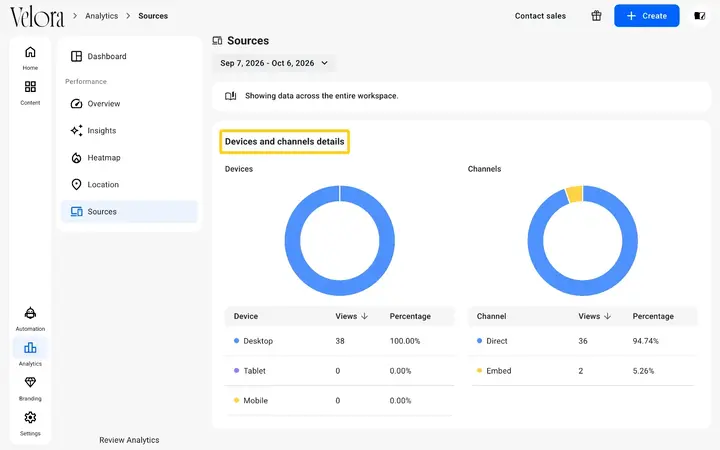Click the 36 views value
This screenshot has width=720, height=450.
(583, 341)
